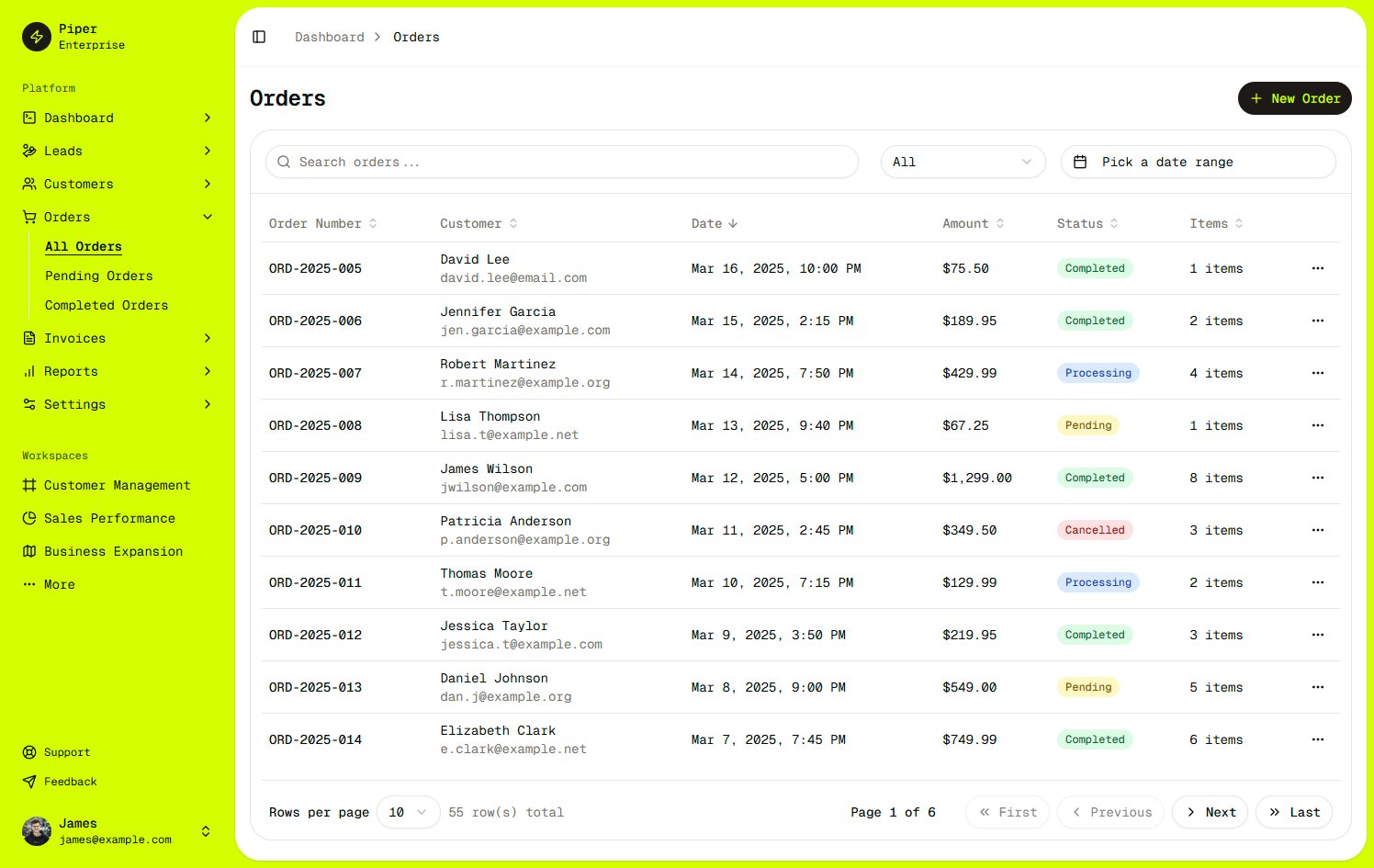Open Pending Orders in the sidebar
Viewport: 1374px width, 868px height.
99,276
